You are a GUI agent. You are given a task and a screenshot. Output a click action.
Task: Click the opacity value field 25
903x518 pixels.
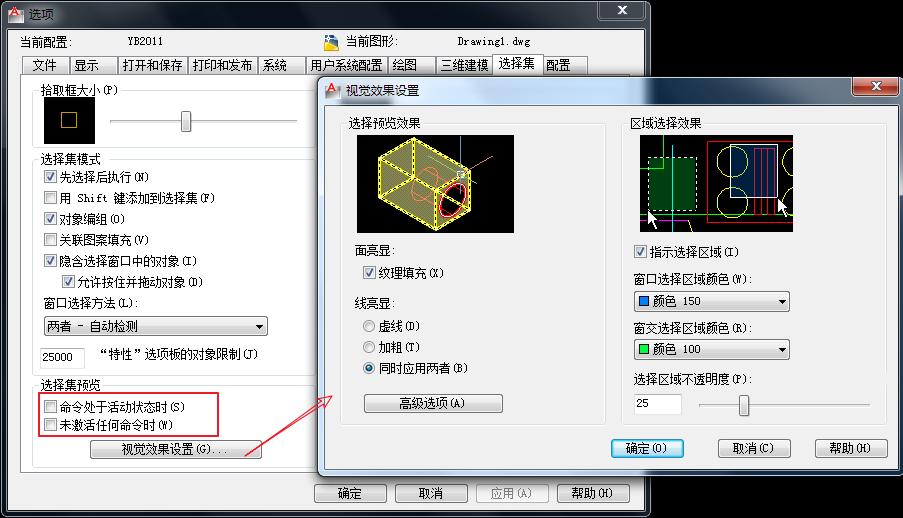coord(658,404)
